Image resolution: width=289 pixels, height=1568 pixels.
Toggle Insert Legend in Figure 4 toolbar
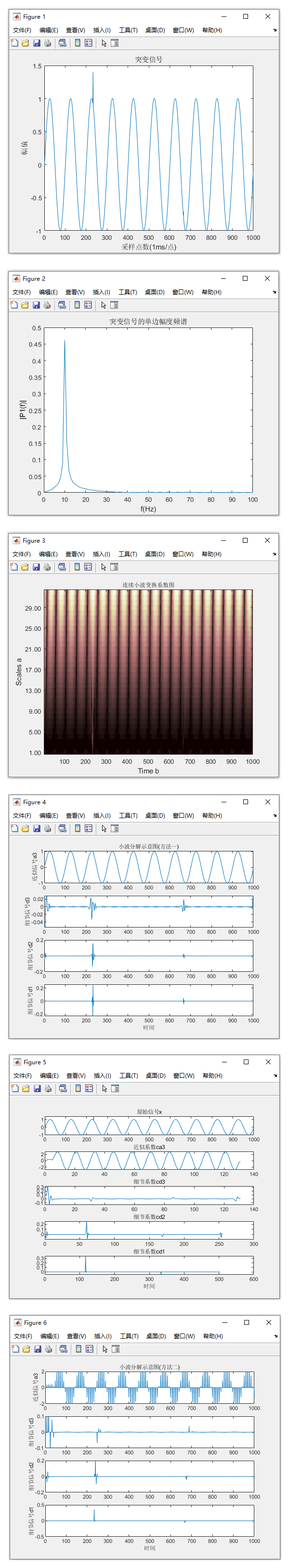(88, 828)
